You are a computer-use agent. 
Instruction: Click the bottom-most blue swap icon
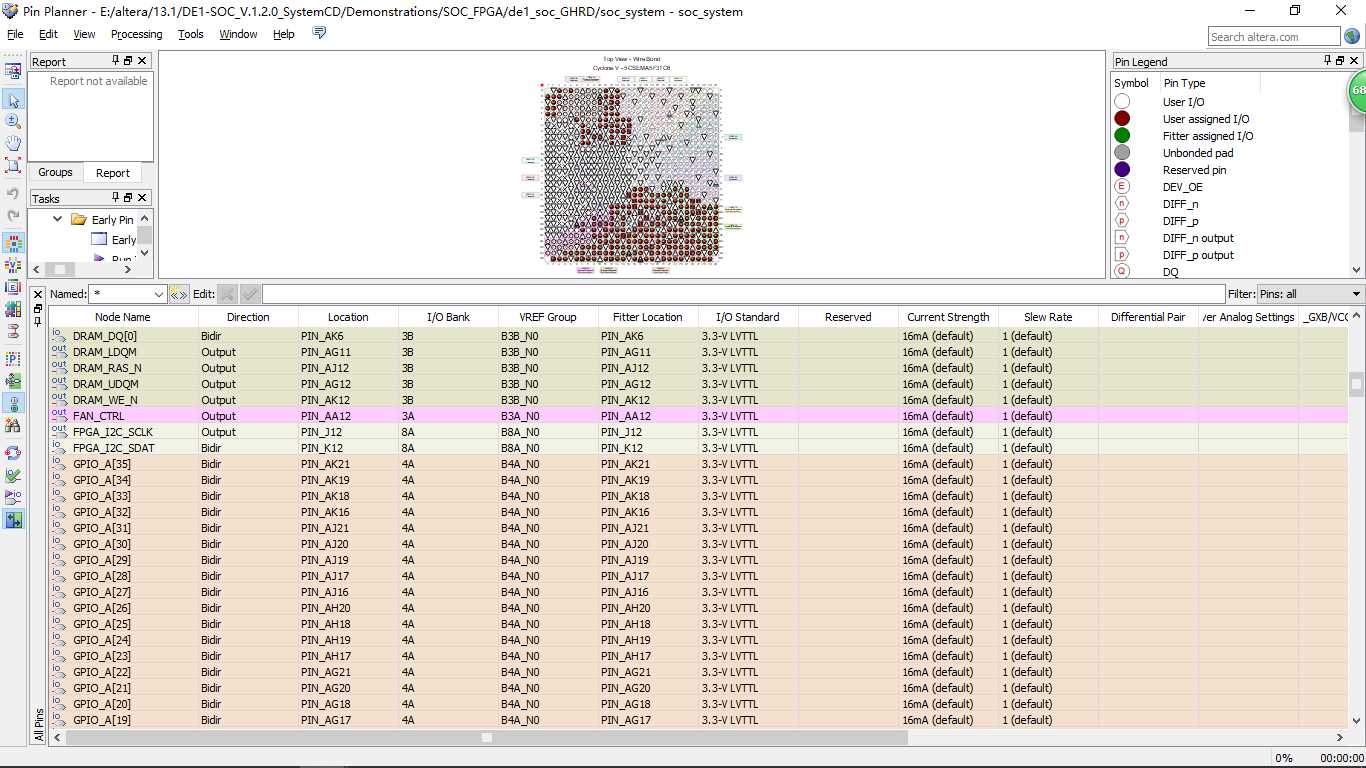[13, 520]
